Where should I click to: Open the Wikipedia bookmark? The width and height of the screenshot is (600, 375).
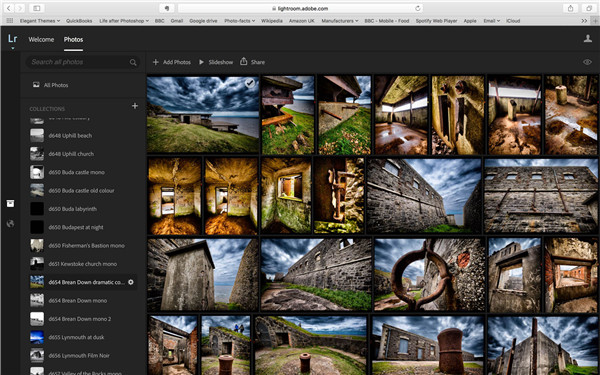tap(272, 21)
